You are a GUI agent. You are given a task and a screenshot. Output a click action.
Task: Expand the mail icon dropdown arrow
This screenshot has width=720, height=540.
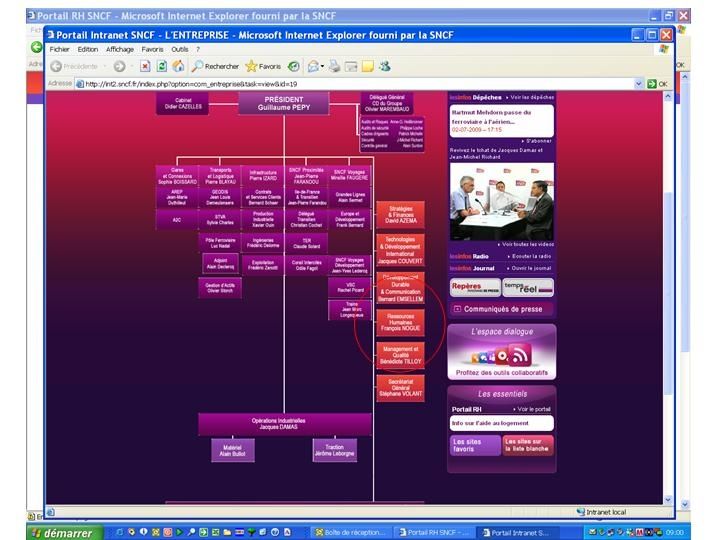(x=322, y=67)
